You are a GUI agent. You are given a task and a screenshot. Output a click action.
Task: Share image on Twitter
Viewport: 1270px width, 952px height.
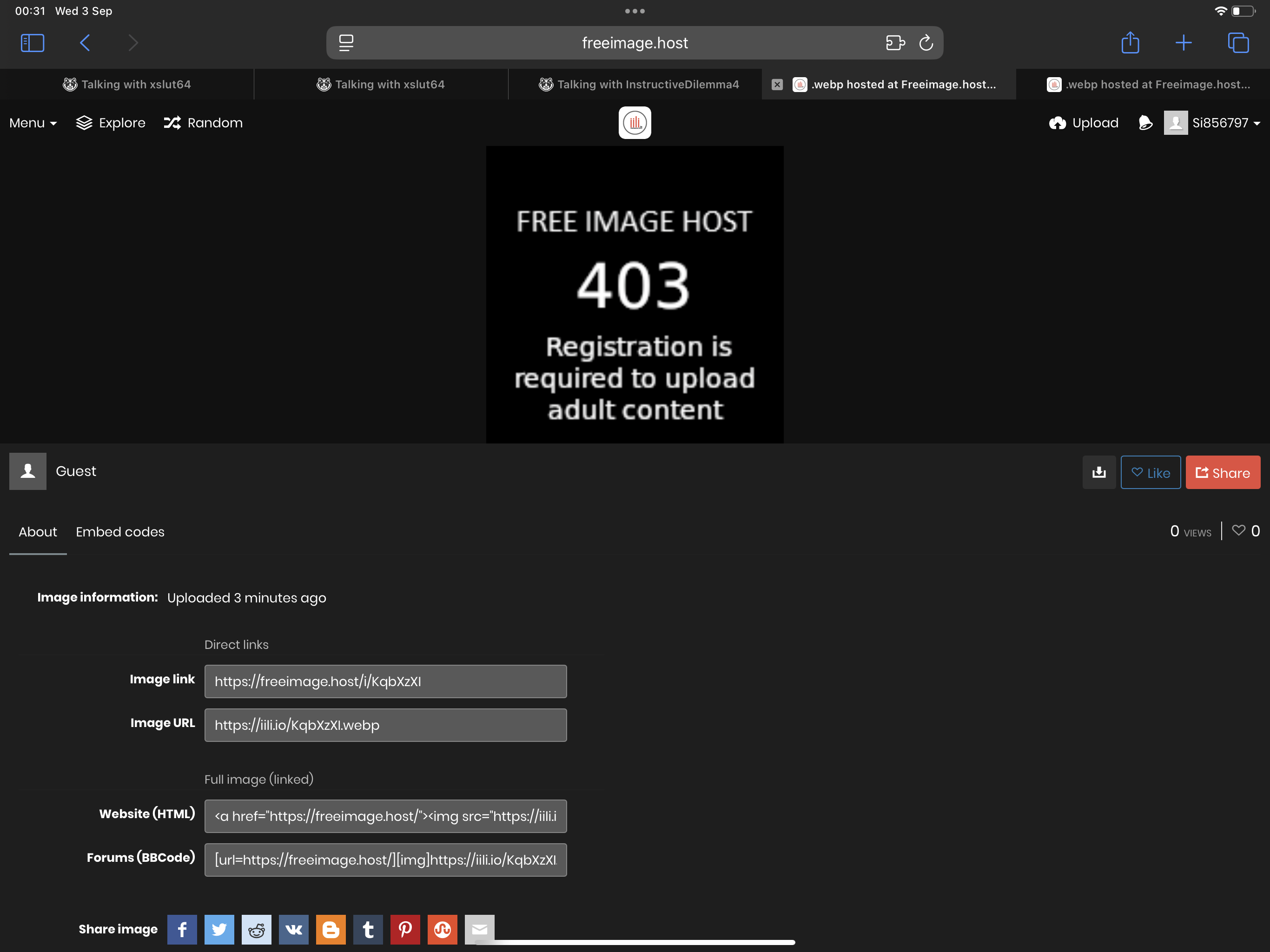pos(219,930)
